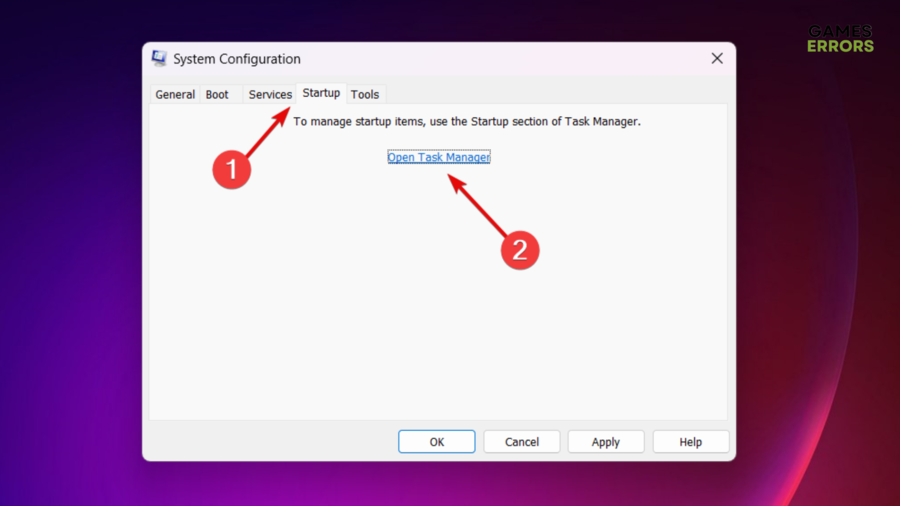900x506 pixels.
Task: Open Help for System Configuration
Action: coord(690,442)
